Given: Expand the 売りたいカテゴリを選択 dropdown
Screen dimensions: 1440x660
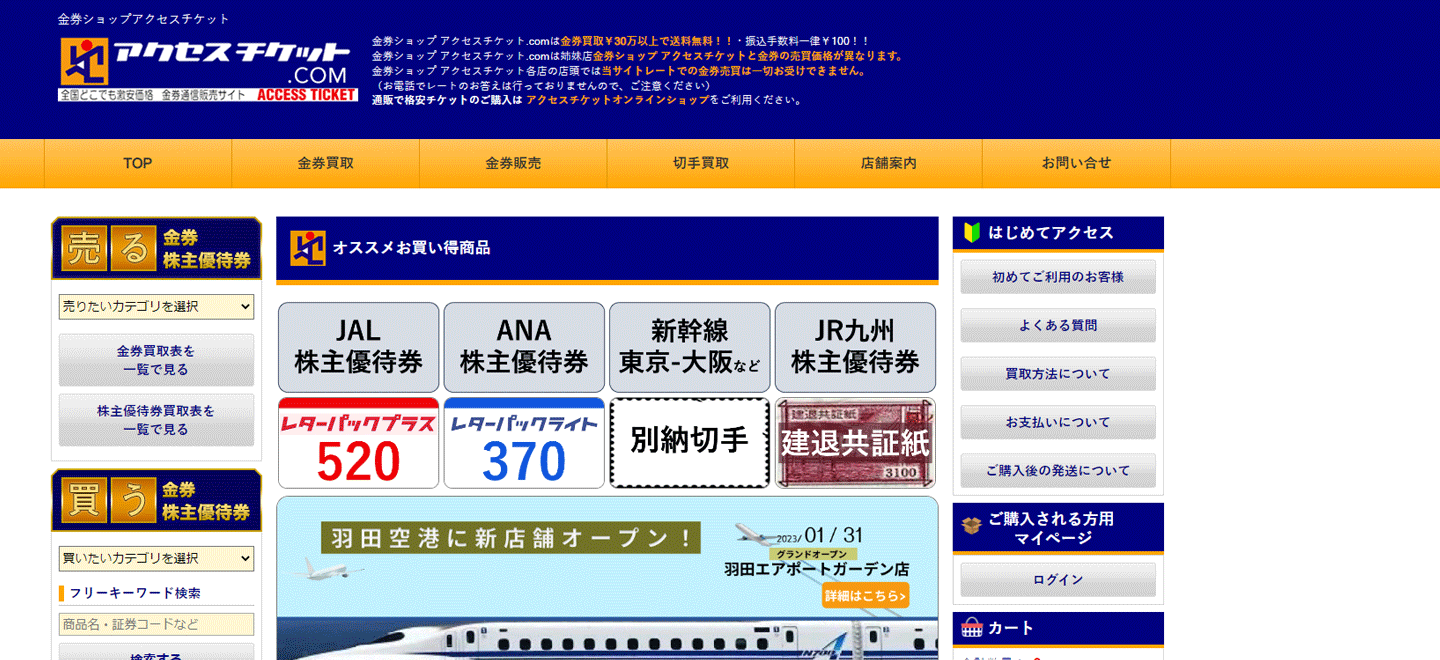Looking at the screenshot, I should click(x=156, y=307).
